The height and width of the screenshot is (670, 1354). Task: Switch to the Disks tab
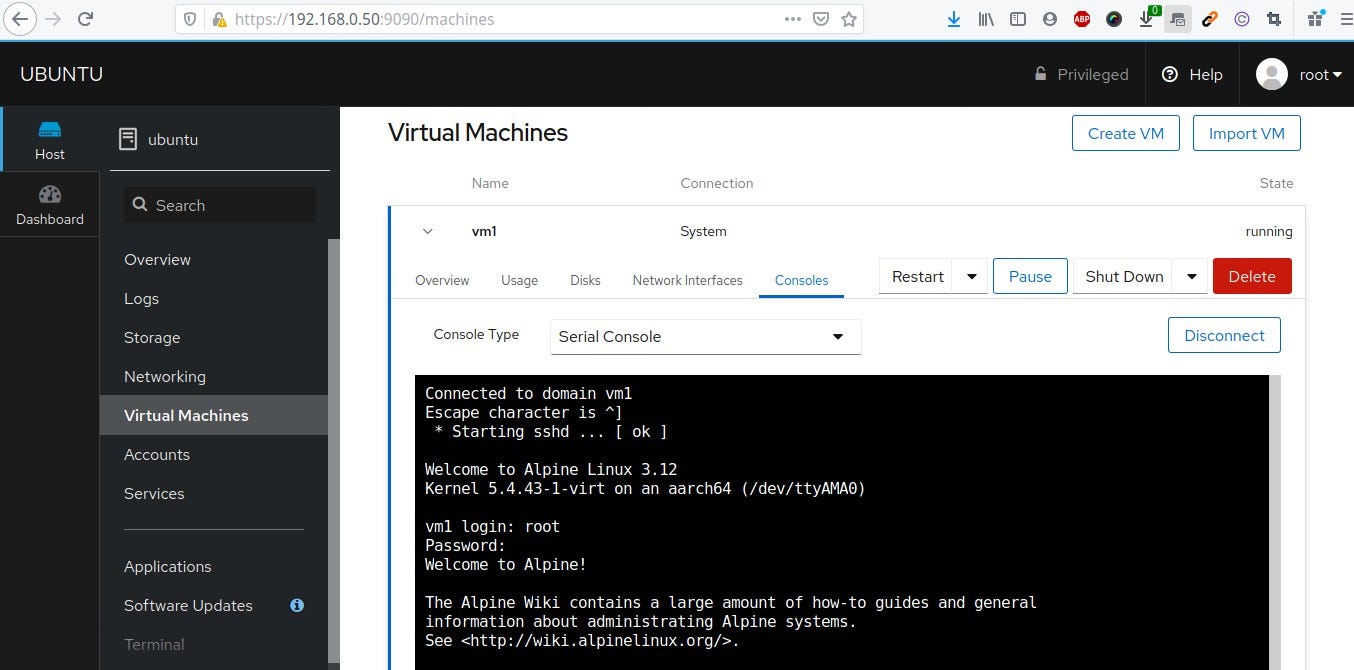click(585, 280)
